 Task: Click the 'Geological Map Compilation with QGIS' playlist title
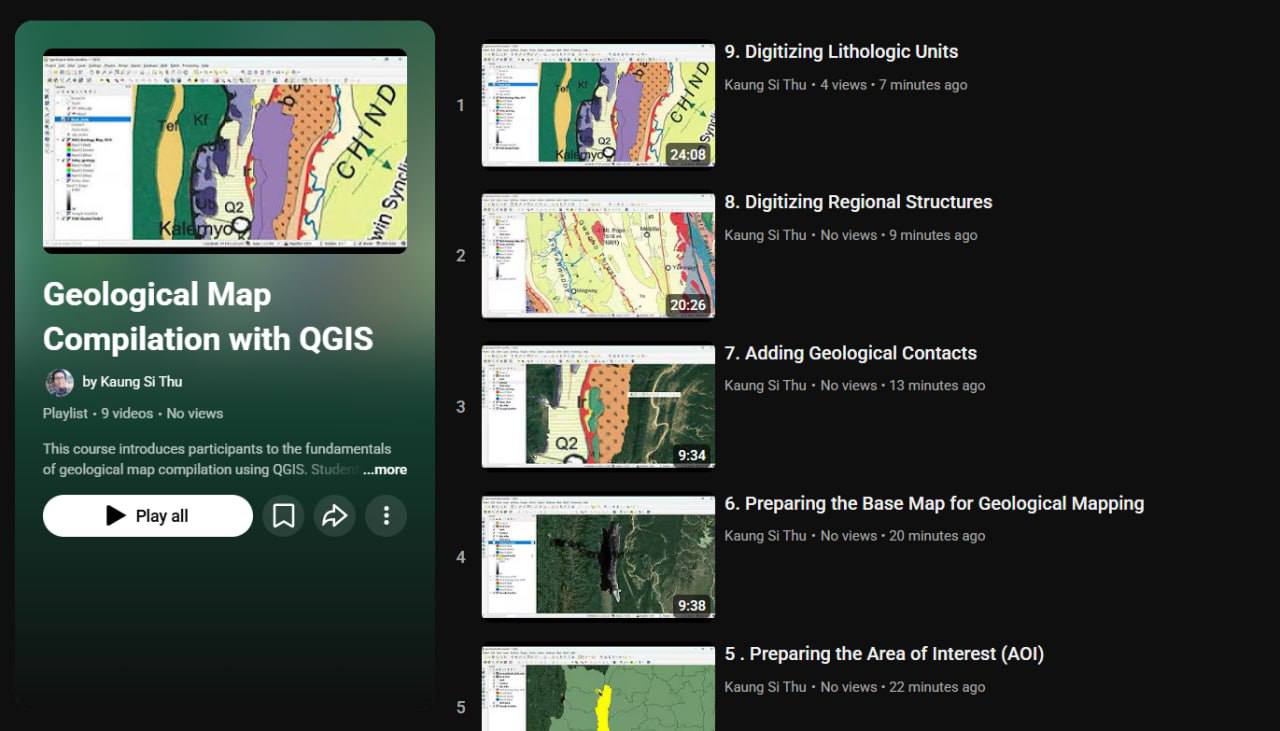(x=208, y=317)
